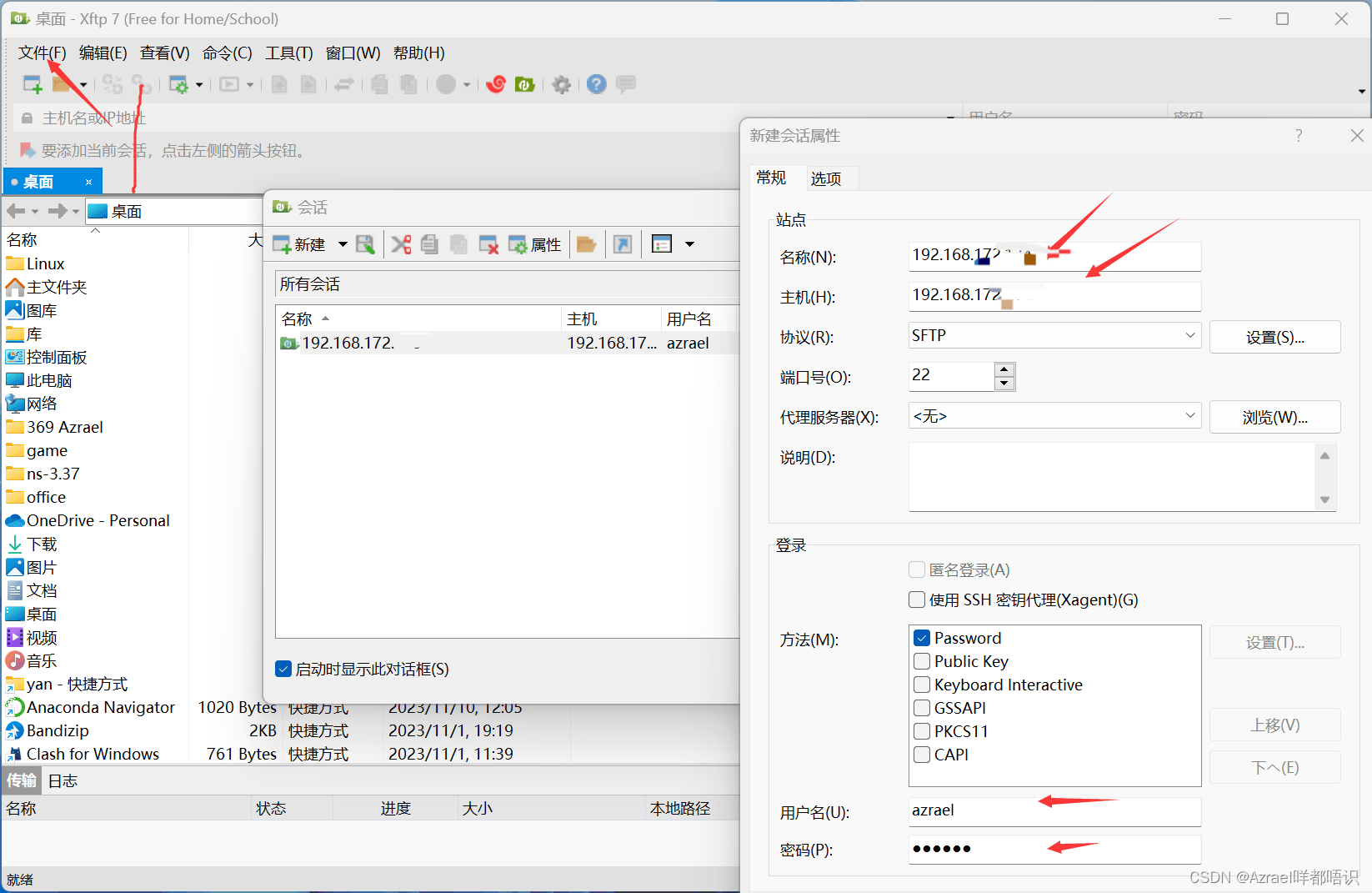Click the save-as session icon in Sessions dialog
Viewport: 1372px width, 893px height.
[365, 244]
